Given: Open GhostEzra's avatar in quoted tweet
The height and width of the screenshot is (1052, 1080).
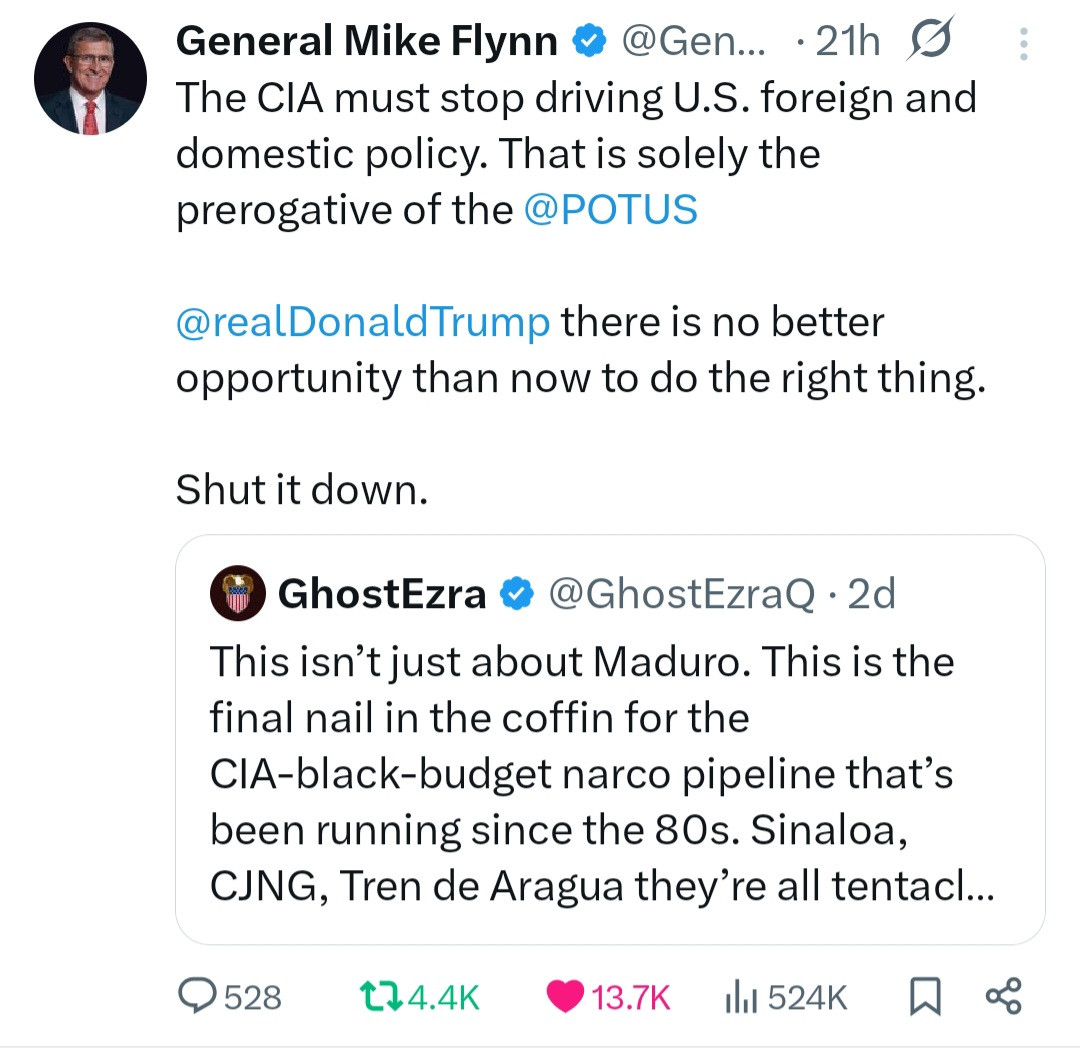Looking at the screenshot, I should point(236,595).
